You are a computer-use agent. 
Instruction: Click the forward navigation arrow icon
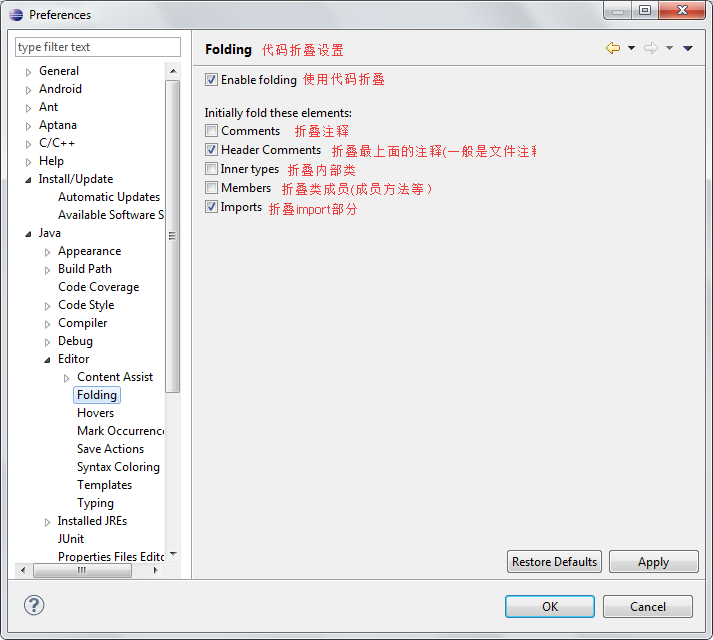pyautogui.click(x=651, y=48)
